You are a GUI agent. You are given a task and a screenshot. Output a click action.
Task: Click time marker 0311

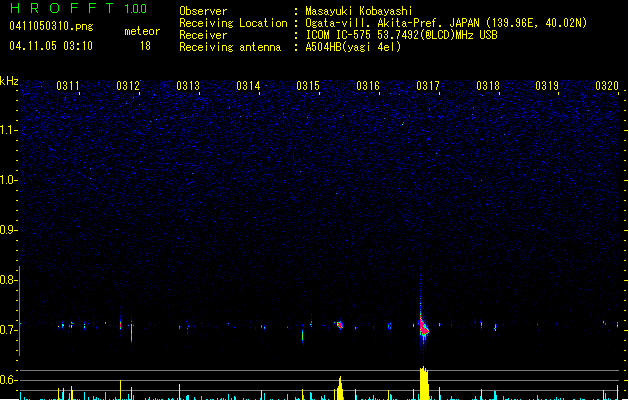coord(67,86)
